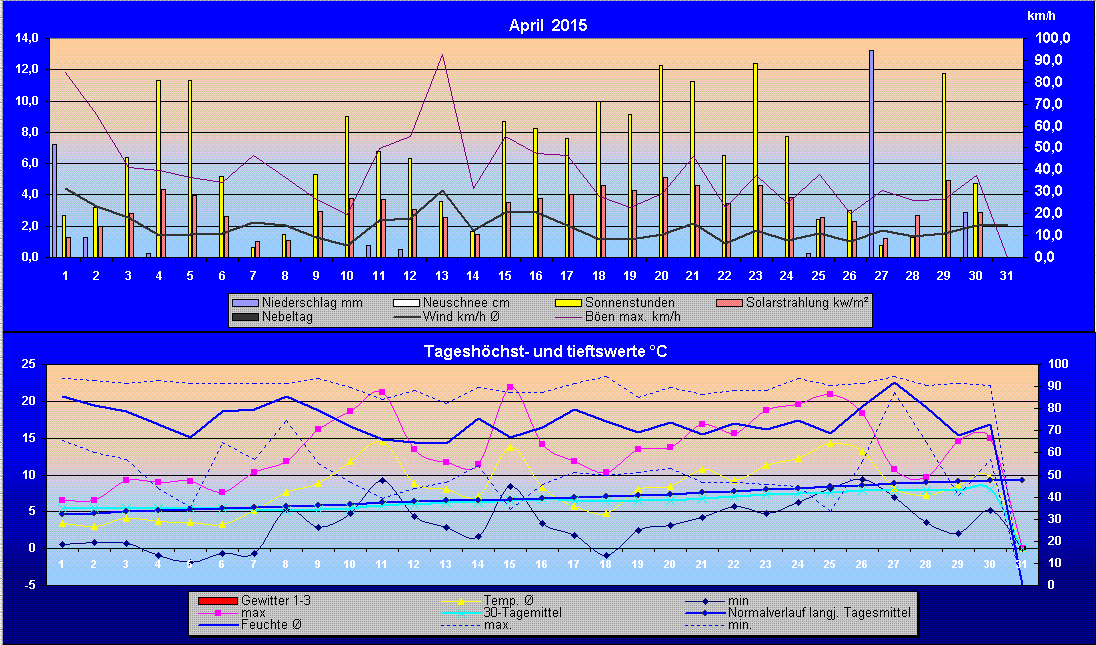Click the April 2015 chart title

[548, 25]
